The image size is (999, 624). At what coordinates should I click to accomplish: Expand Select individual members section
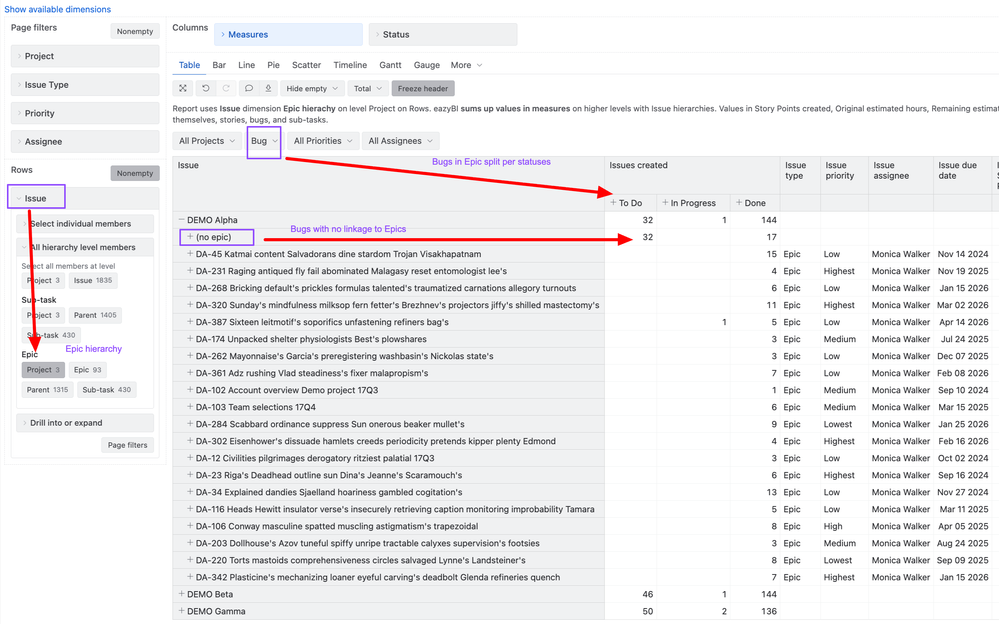coord(85,224)
